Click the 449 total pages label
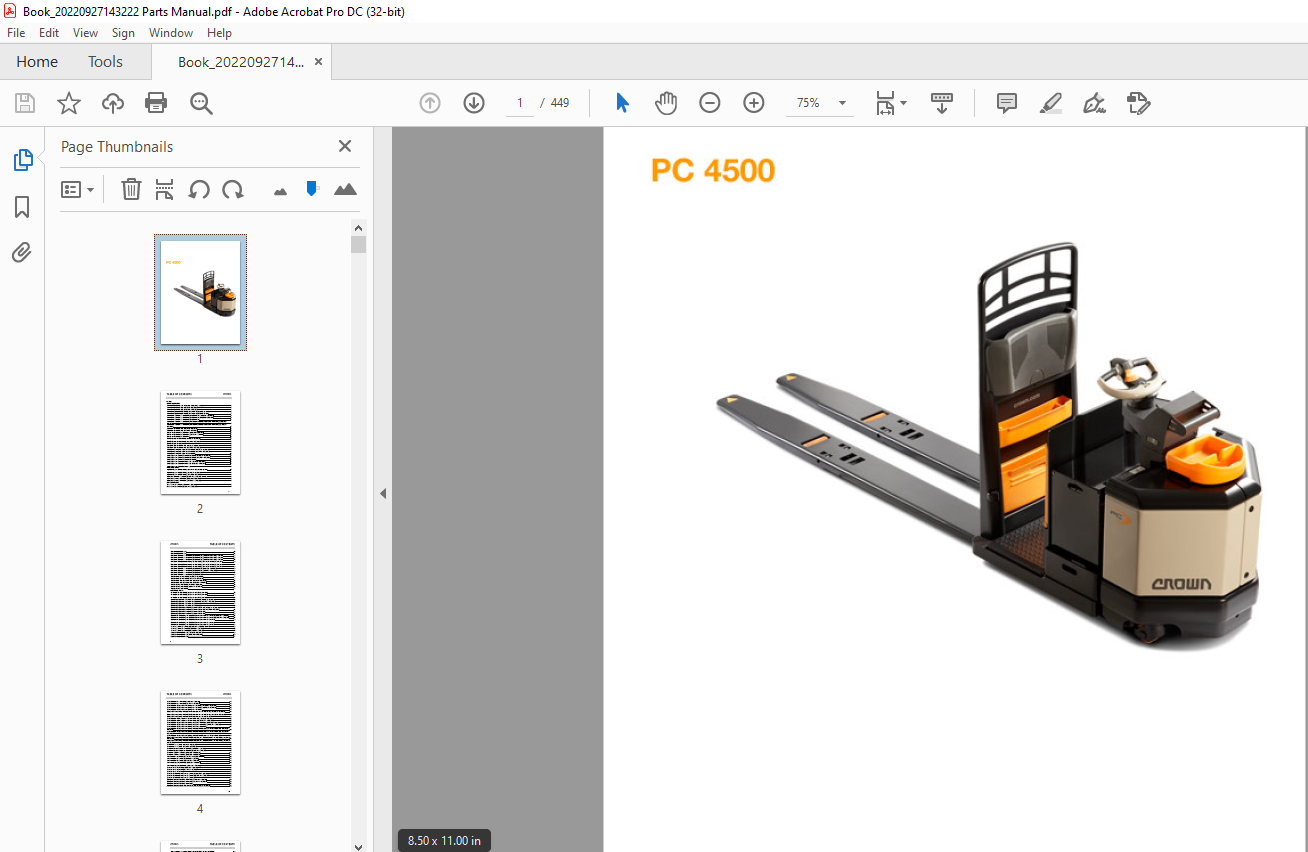This screenshot has width=1308, height=852. coord(560,103)
